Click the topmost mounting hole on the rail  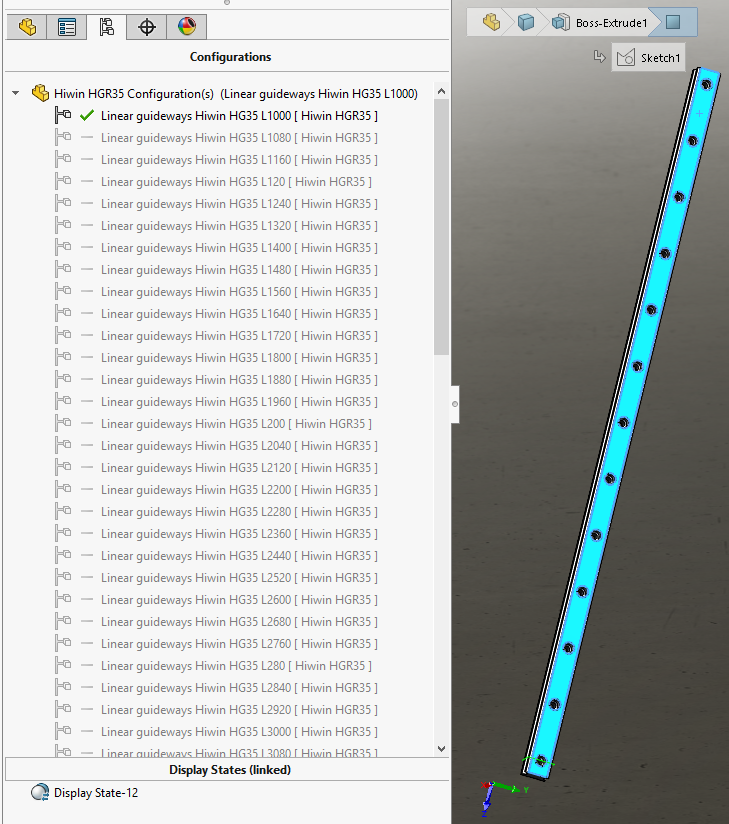tap(706, 84)
